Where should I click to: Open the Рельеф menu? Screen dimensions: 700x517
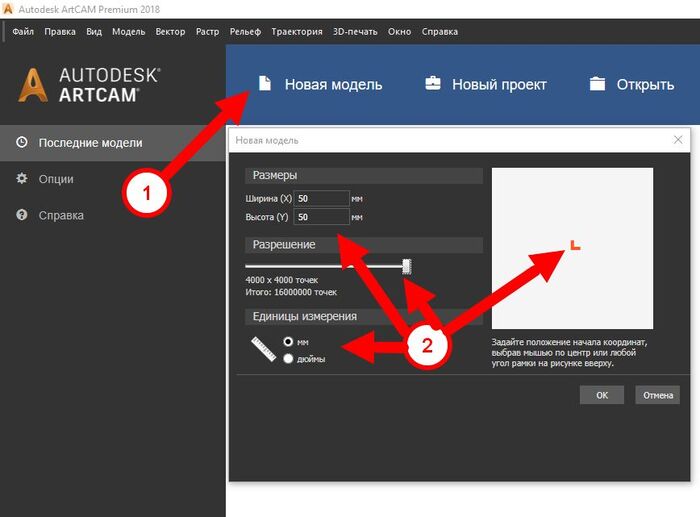(x=245, y=32)
